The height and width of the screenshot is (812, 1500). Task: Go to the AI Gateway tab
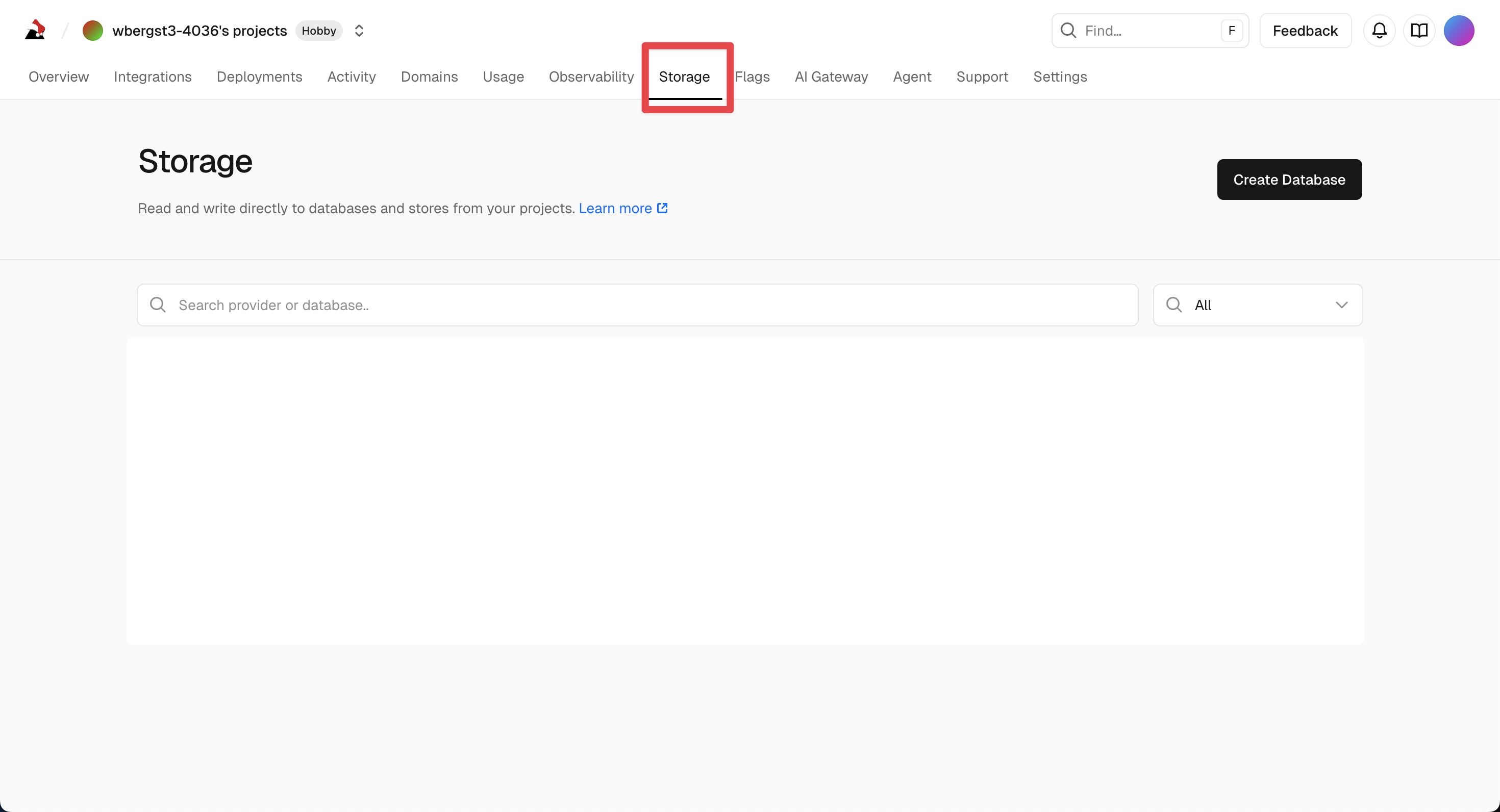831,77
